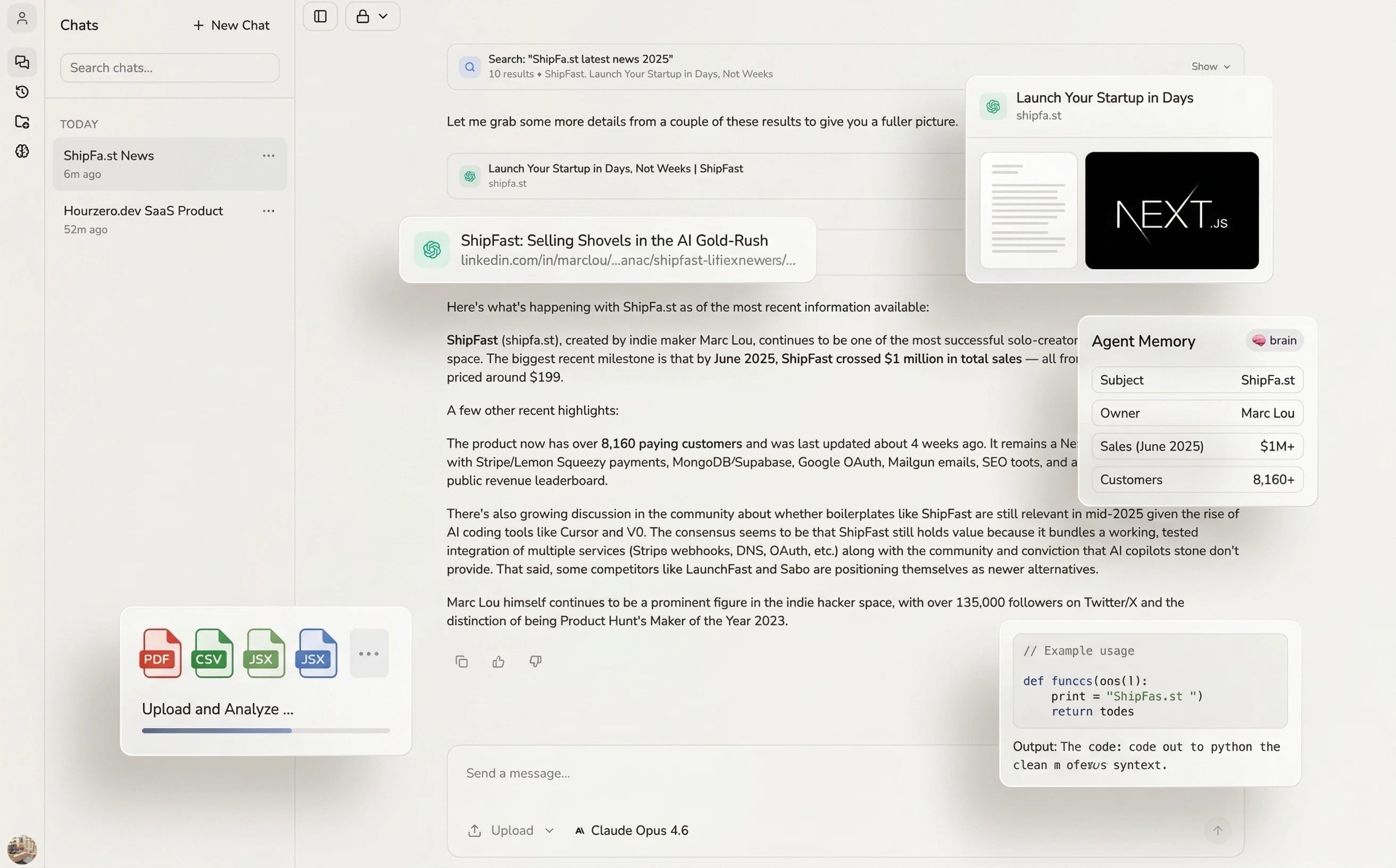
Task: Click the upload progress bar
Action: tap(265, 731)
